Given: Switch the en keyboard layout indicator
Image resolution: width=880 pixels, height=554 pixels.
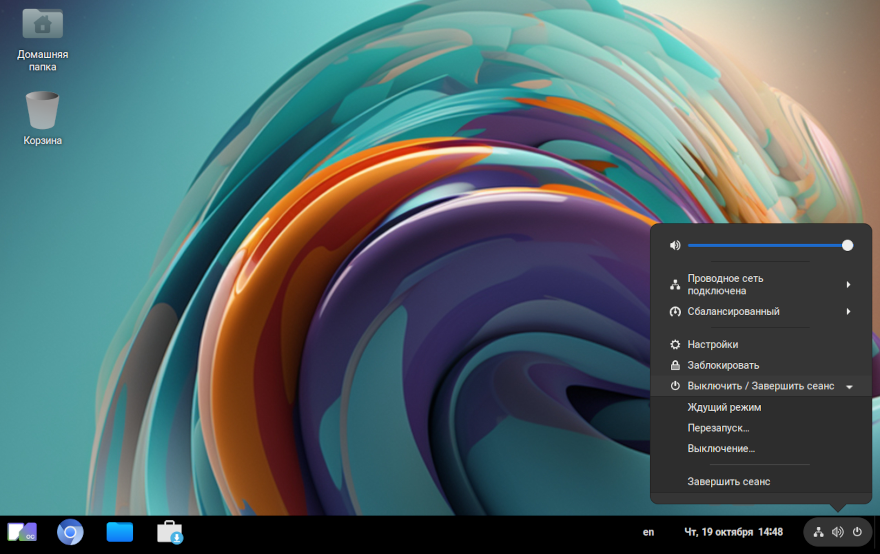Looking at the screenshot, I should click(x=648, y=532).
